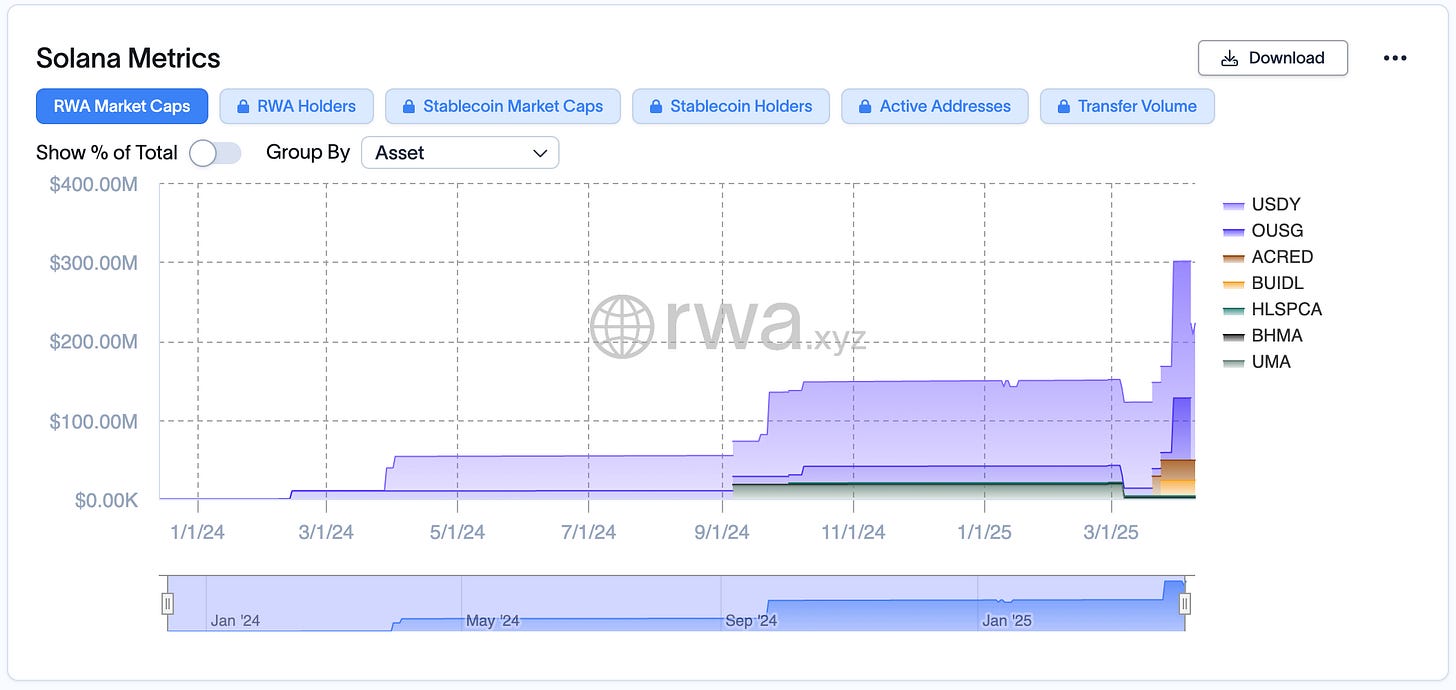Switch to Stablecoin Market Caps tab
This screenshot has height=690, width=1456.
502,106
